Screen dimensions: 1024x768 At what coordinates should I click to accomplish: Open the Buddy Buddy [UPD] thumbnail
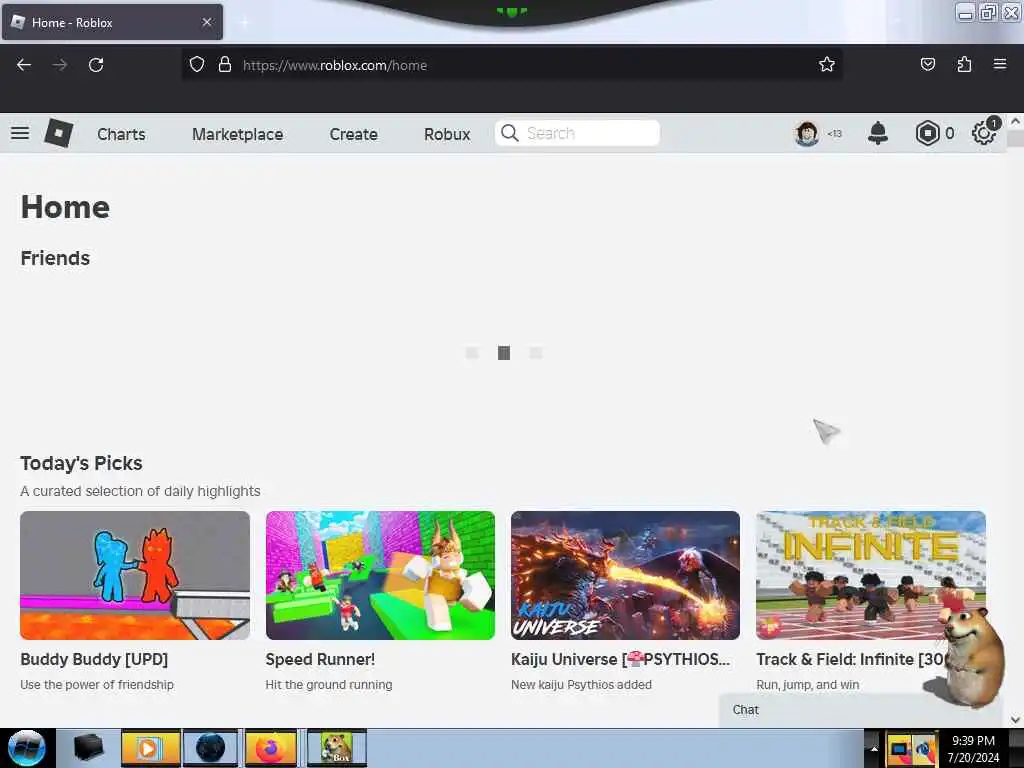coord(135,575)
